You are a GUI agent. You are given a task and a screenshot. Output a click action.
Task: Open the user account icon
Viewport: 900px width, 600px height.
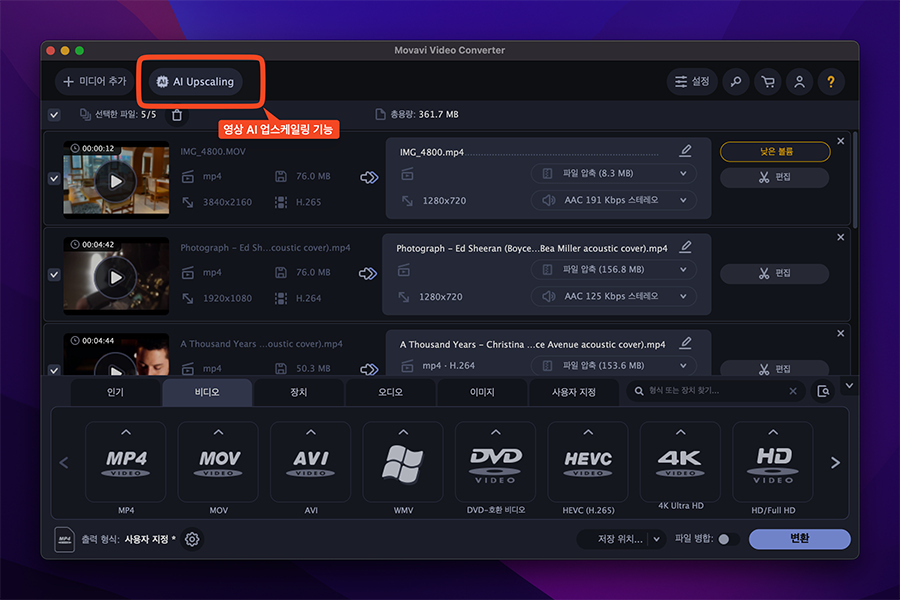[x=800, y=82]
